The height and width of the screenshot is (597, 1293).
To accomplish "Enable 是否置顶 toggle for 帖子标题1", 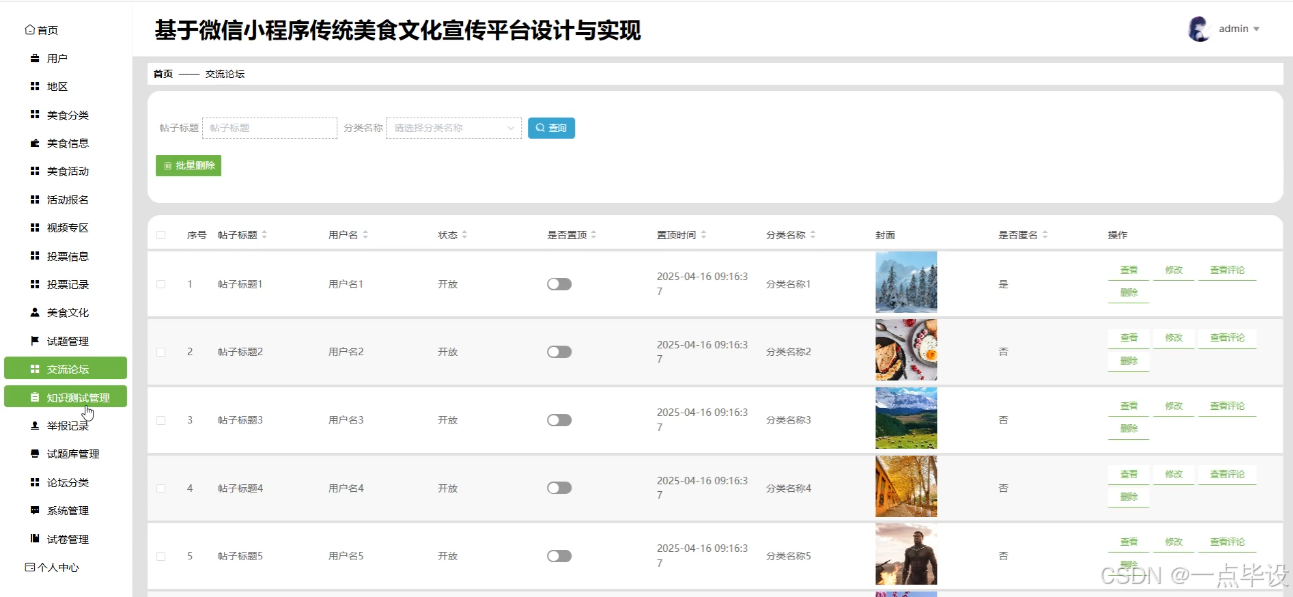I will (560, 283).
